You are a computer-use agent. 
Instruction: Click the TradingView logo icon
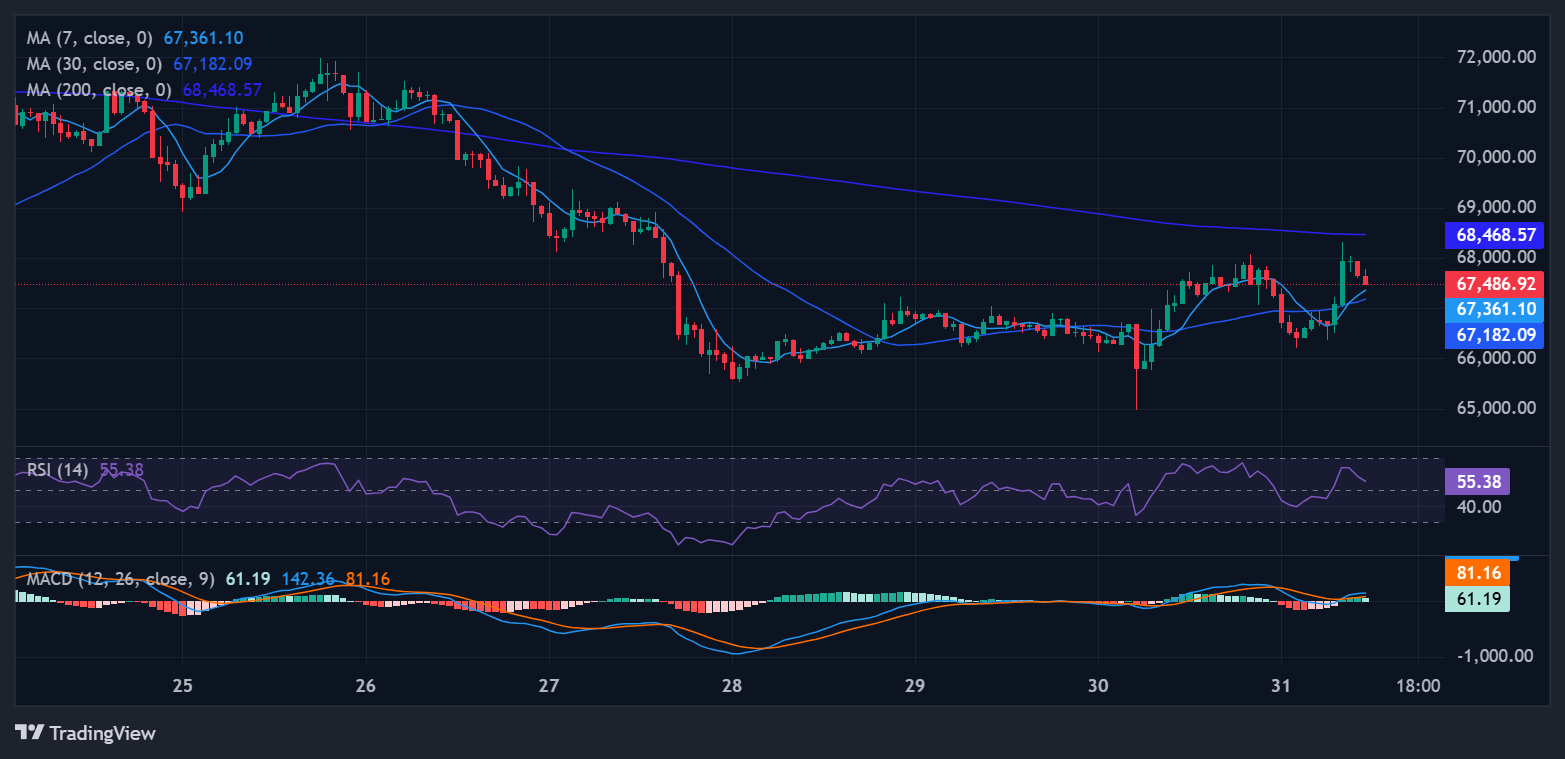(x=30, y=733)
